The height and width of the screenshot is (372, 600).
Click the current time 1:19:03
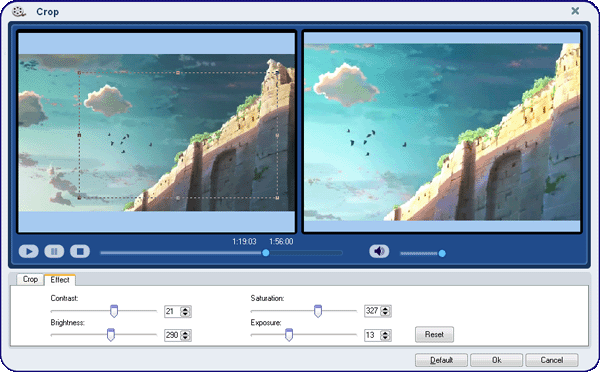point(244,241)
